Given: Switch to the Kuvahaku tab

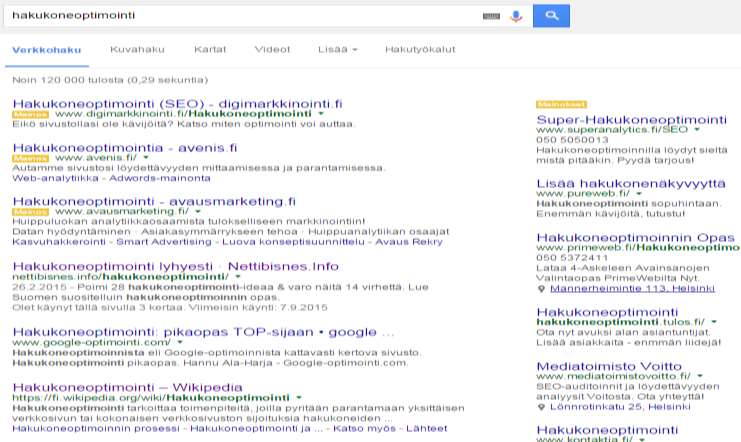Looking at the screenshot, I should (138, 49).
